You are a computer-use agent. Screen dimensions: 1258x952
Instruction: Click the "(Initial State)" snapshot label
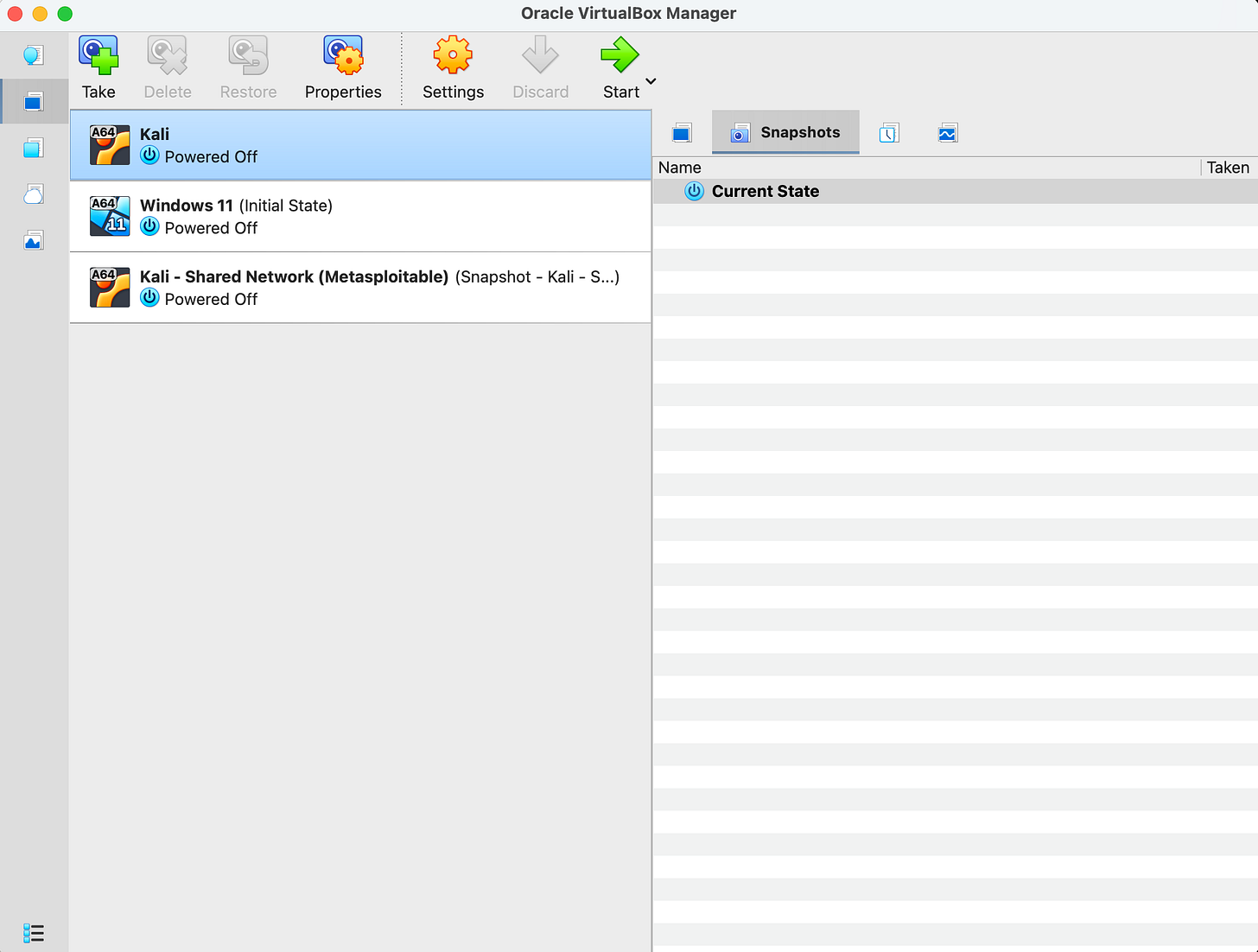point(286,206)
